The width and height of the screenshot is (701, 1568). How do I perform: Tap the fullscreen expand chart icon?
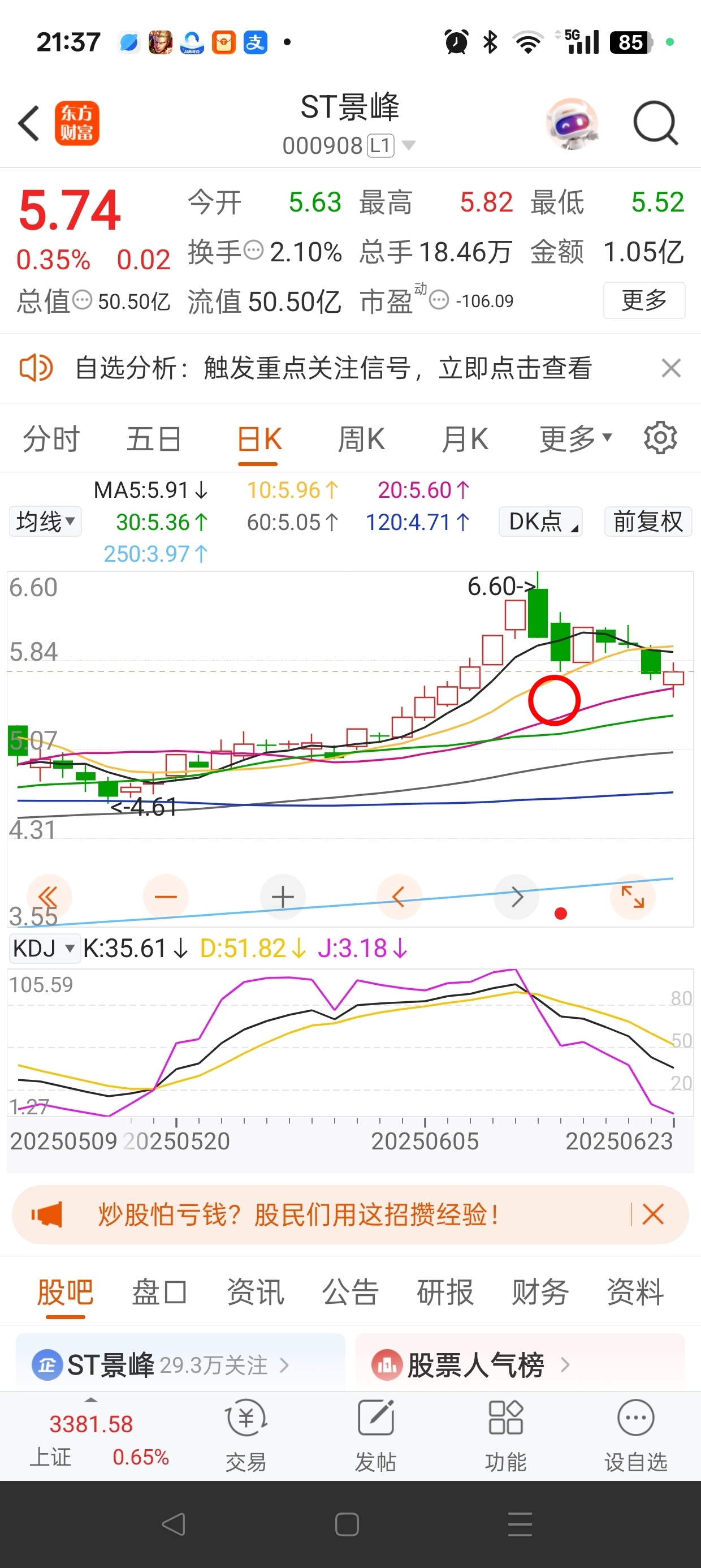pos(633,897)
